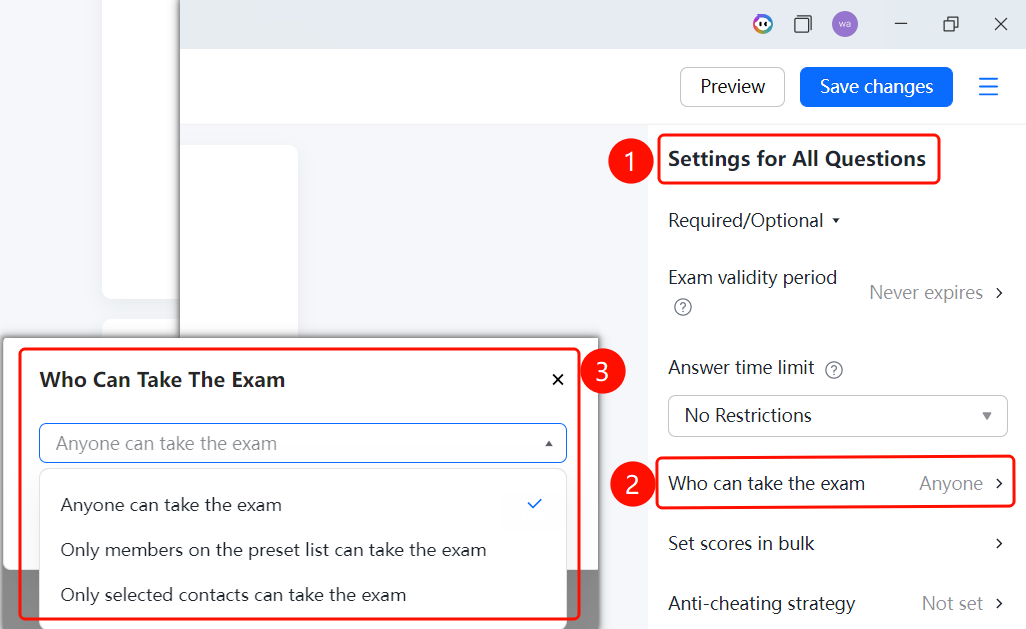
Task: Collapse the 'Anyone can take the exam' combo box
Action: click(303, 443)
